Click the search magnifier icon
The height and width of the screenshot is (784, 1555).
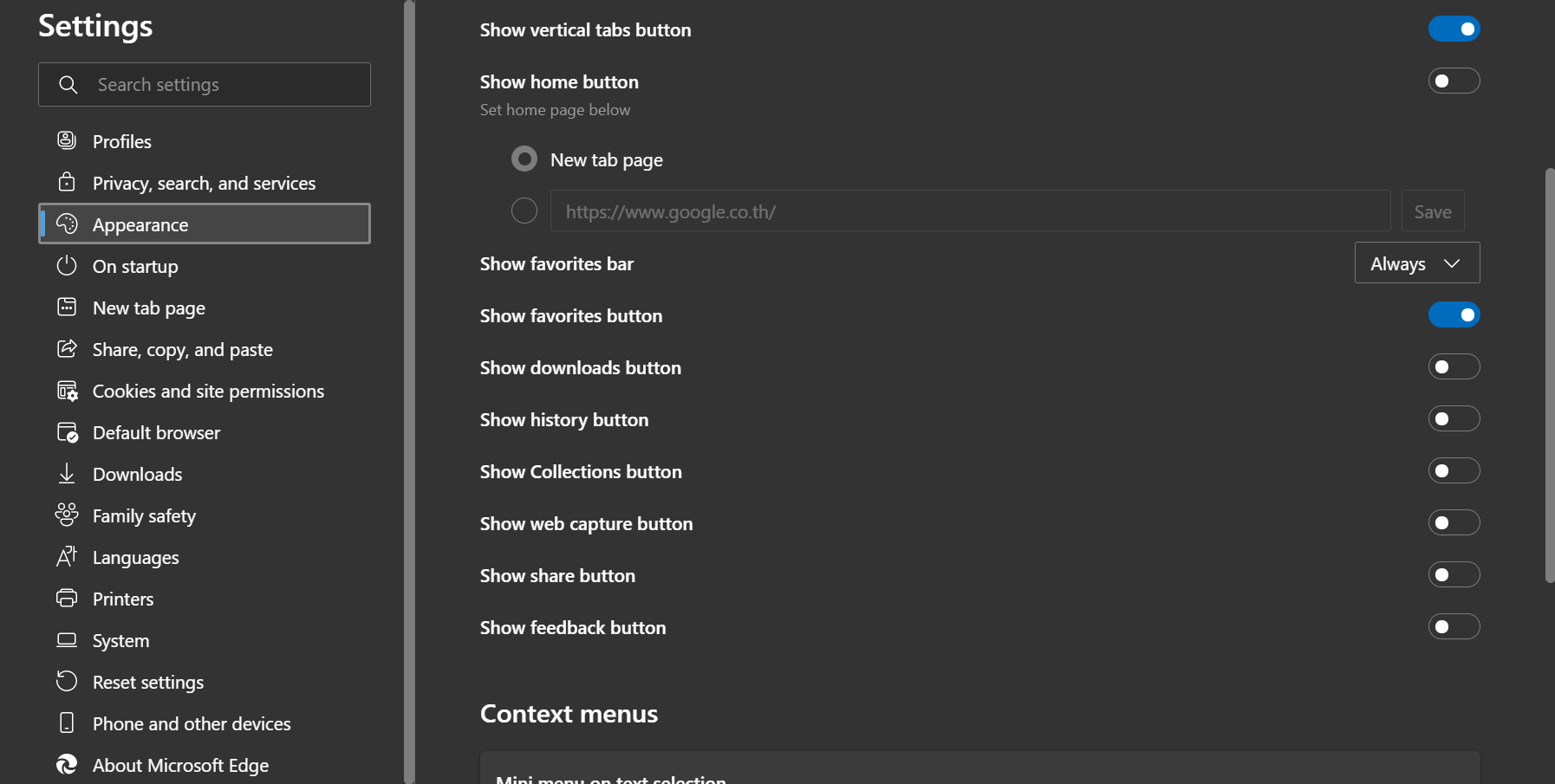[68, 84]
